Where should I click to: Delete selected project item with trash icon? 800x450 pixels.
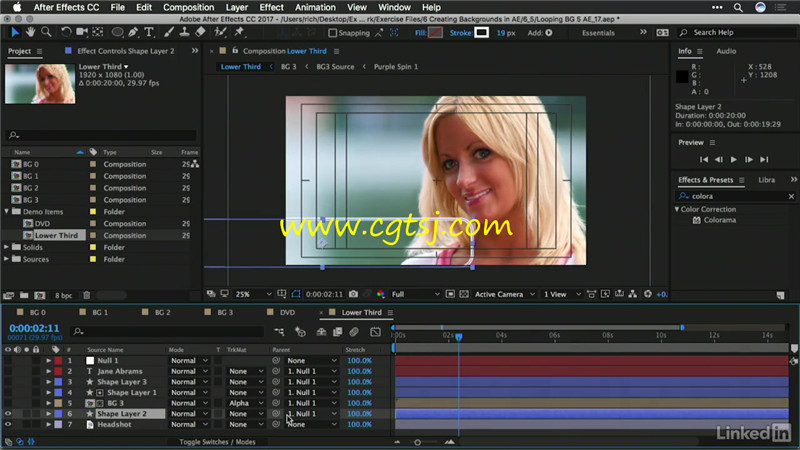[x=87, y=295]
